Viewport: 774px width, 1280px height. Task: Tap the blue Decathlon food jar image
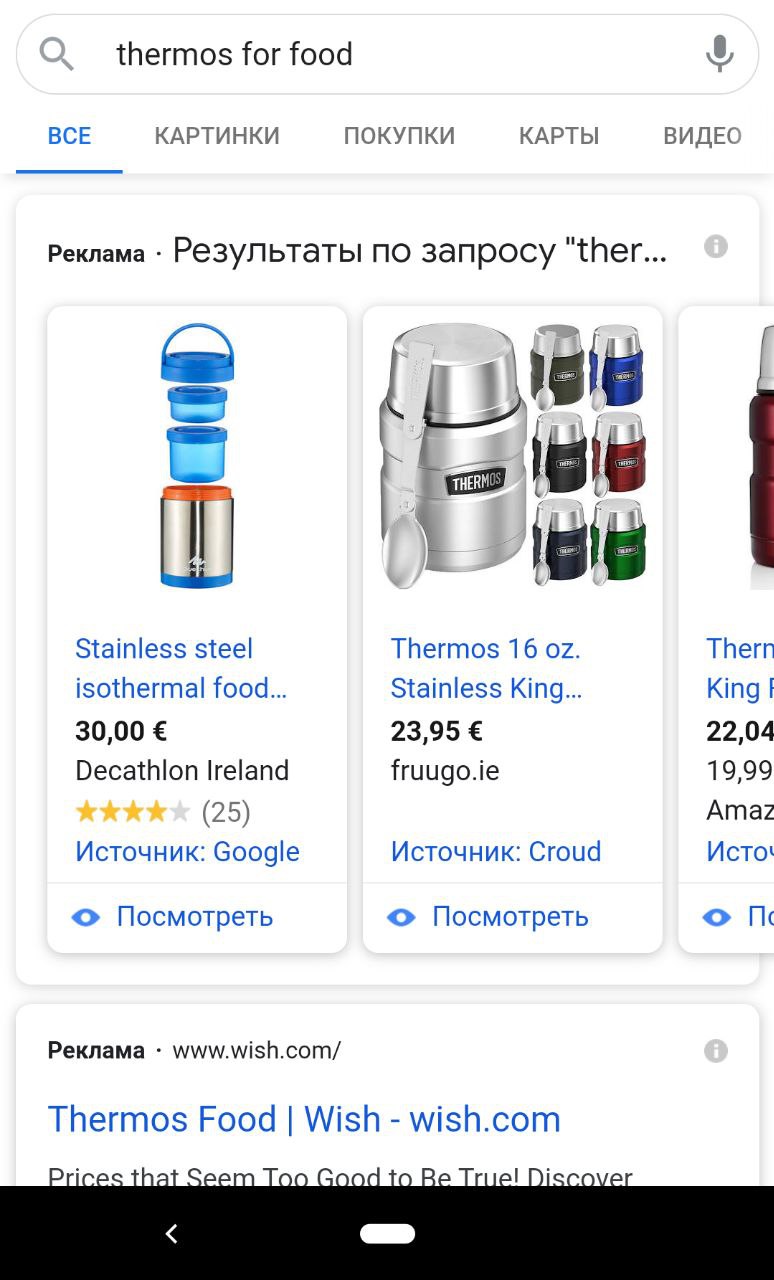[x=197, y=455]
